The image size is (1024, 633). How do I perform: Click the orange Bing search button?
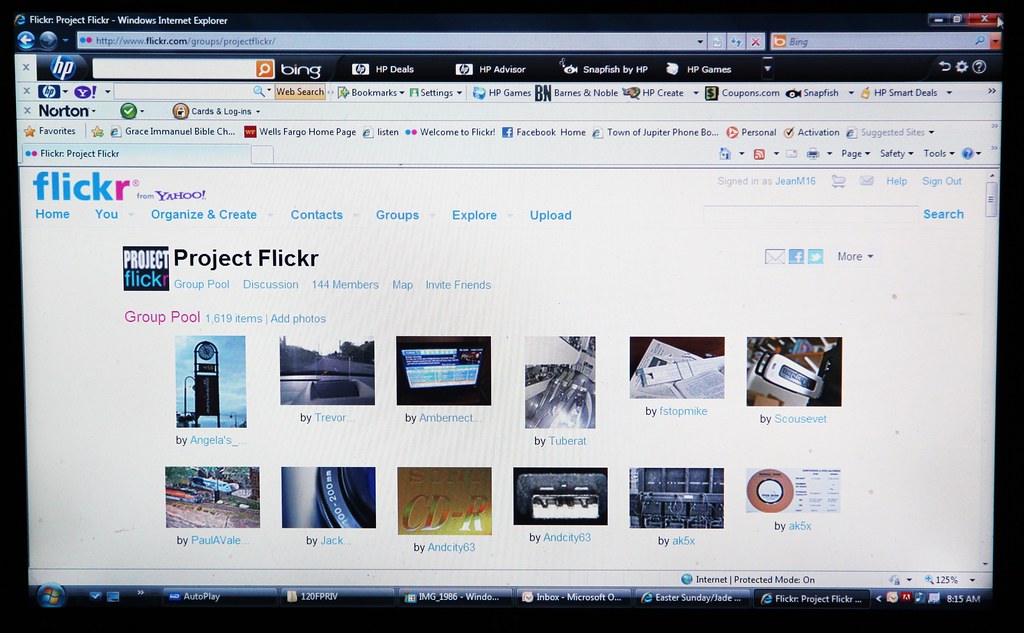(264, 69)
